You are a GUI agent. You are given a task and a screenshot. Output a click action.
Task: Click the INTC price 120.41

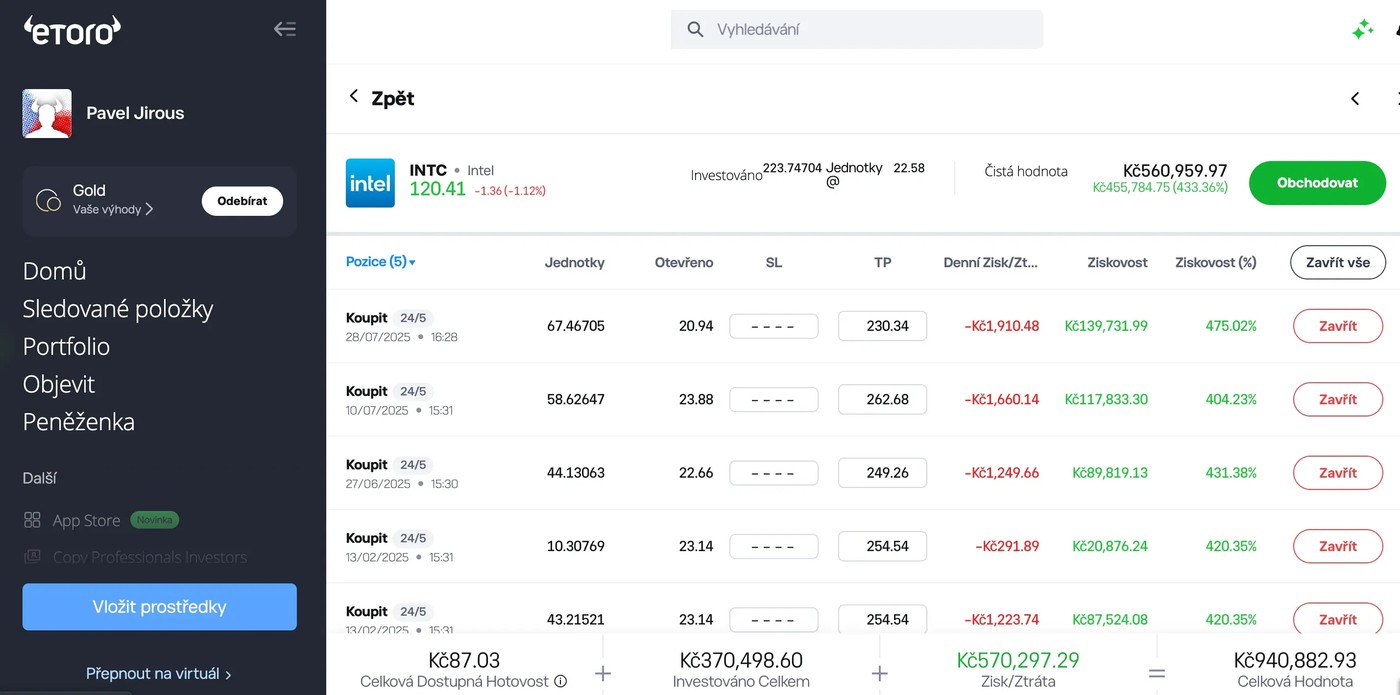point(438,189)
